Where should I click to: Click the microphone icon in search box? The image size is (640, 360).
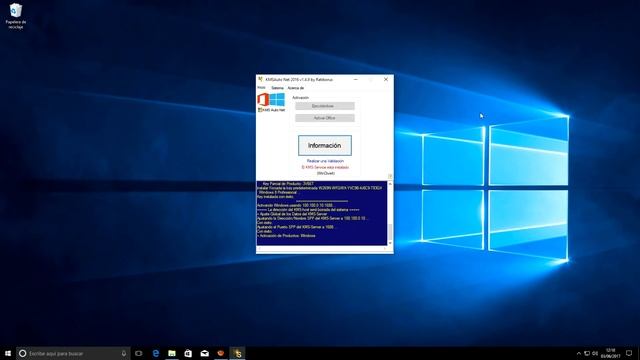click(124, 353)
